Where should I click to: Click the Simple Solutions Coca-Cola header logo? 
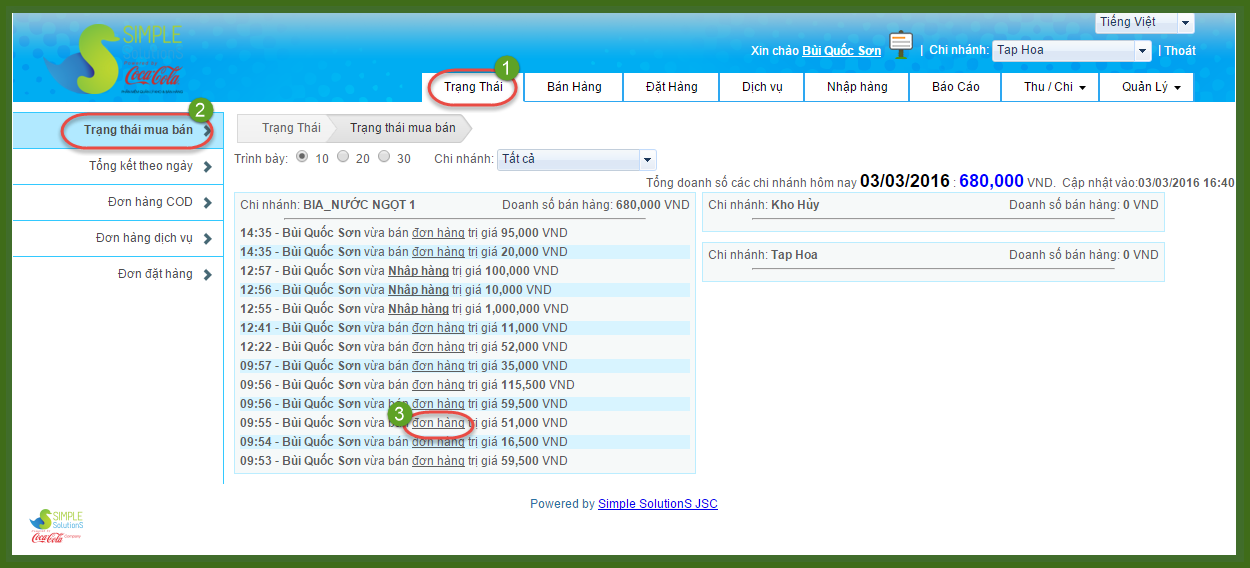(120, 60)
